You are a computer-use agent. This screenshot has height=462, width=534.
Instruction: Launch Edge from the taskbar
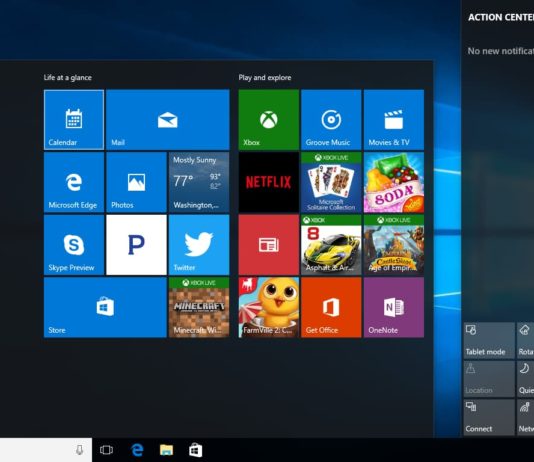coord(137,450)
